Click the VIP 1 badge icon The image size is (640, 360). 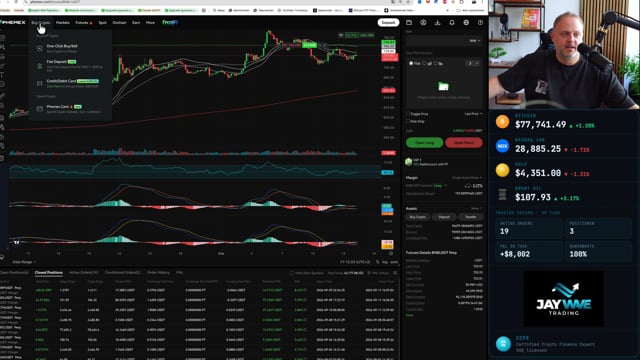[x=409, y=162]
